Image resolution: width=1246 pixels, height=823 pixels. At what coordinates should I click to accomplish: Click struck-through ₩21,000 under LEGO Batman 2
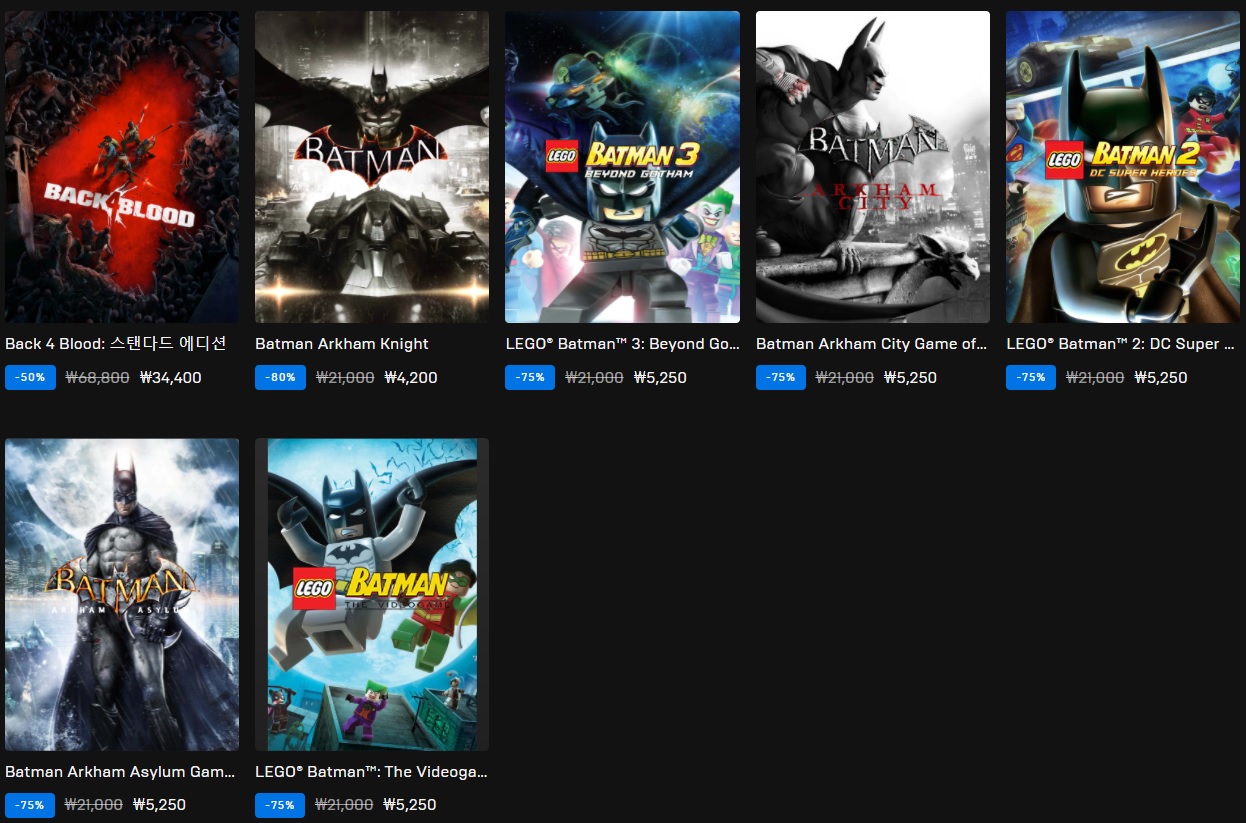pyautogui.click(x=1095, y=378)
